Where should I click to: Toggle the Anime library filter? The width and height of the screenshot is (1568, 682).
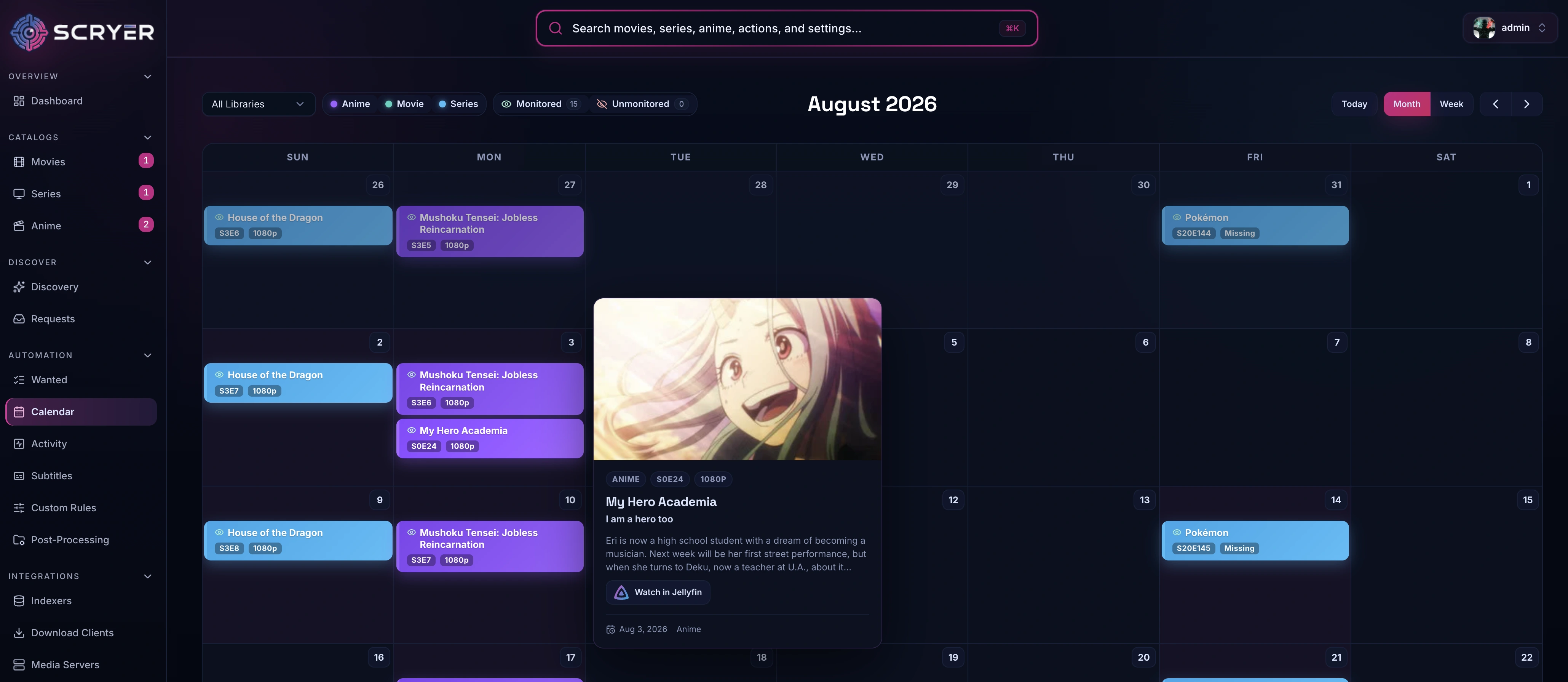point(350,104)
